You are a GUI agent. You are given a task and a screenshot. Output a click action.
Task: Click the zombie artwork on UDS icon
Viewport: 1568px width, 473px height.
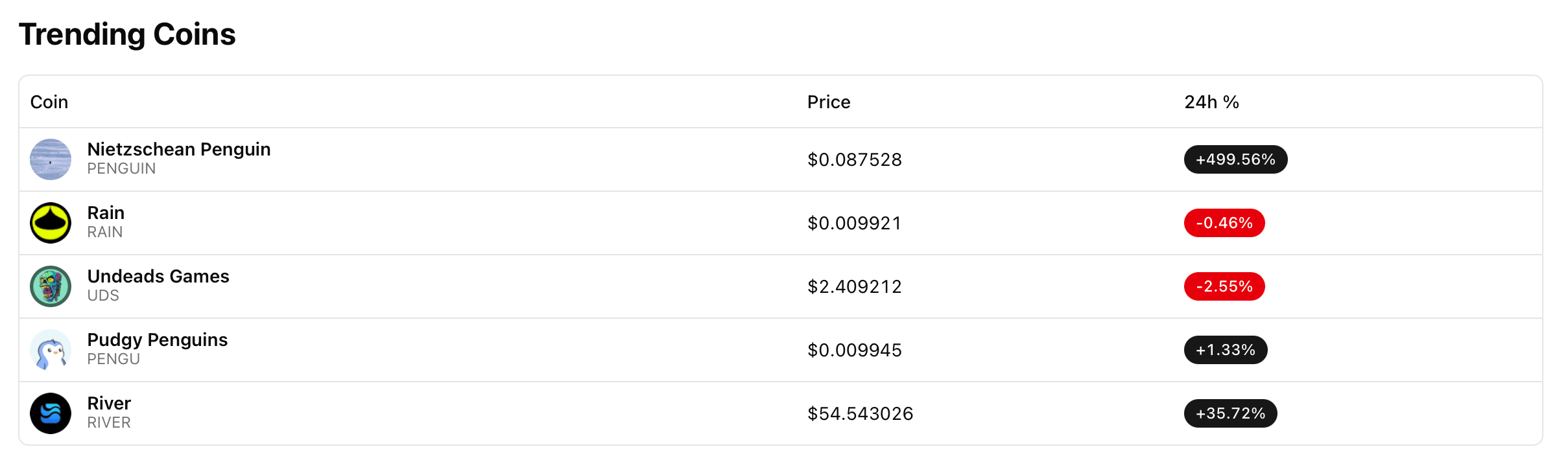coord(50,286)
